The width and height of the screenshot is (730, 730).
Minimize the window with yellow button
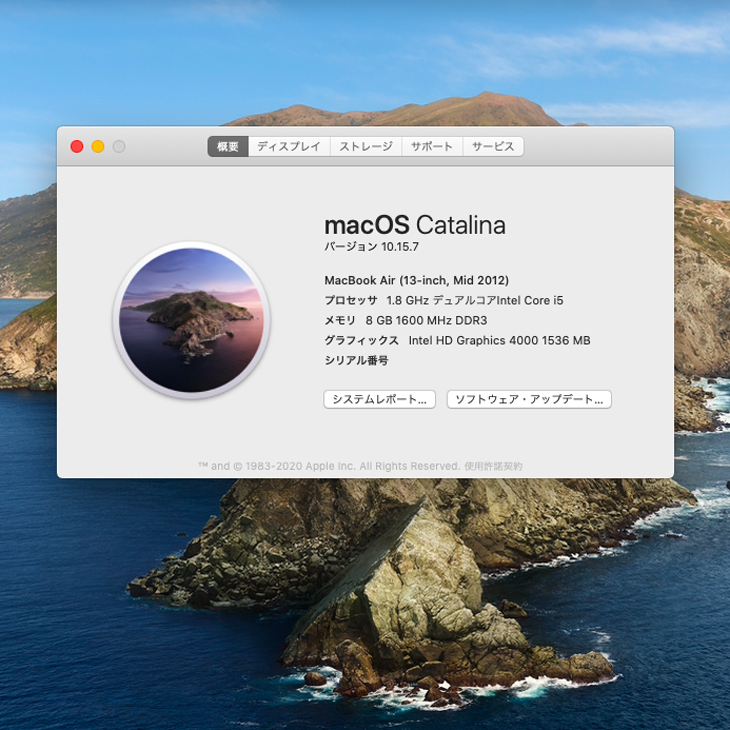pyautogui.click(x=98, y=147)
